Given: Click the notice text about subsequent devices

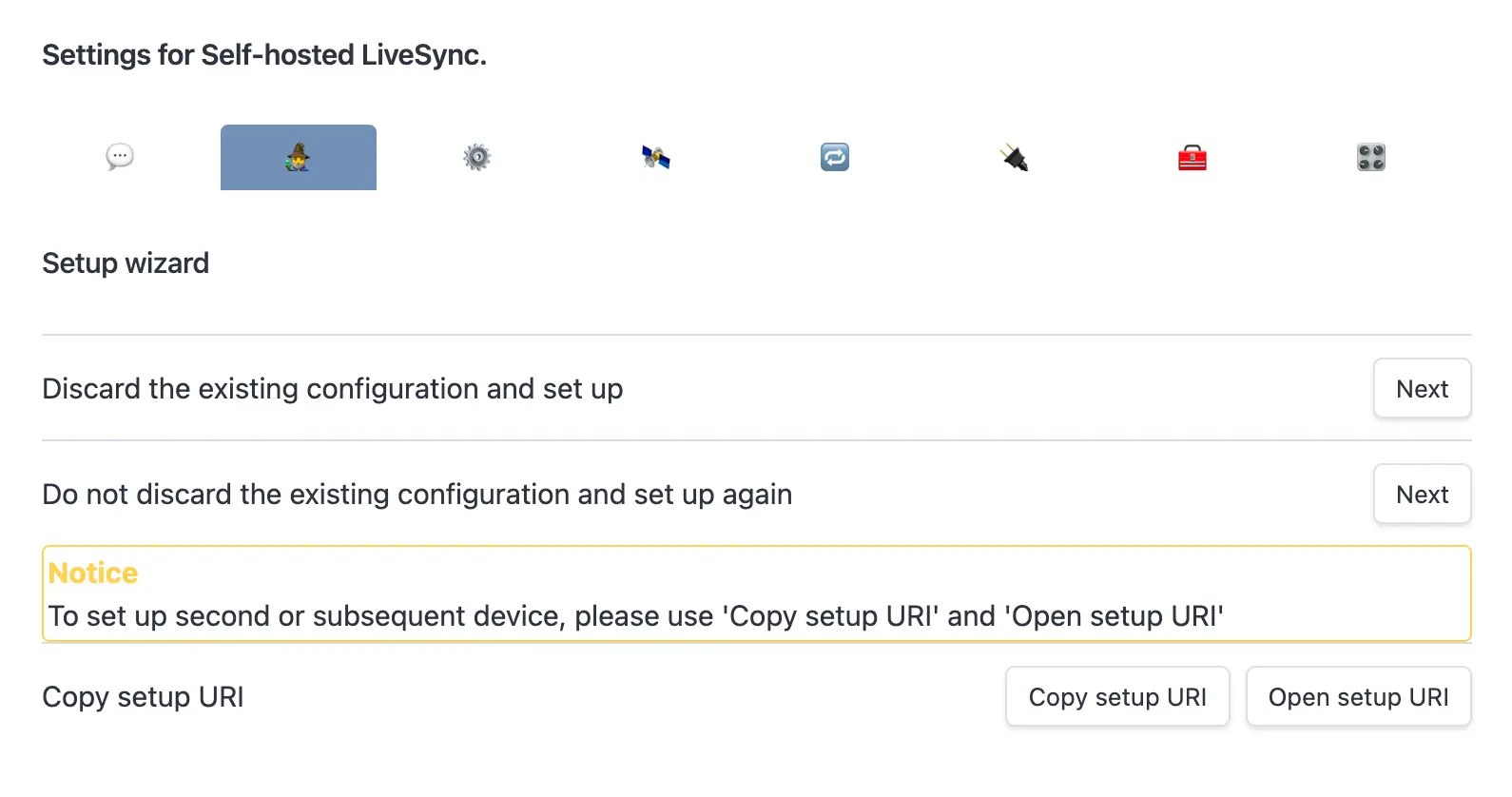Looking at the screenshot, I should click(x=635, y=616).
